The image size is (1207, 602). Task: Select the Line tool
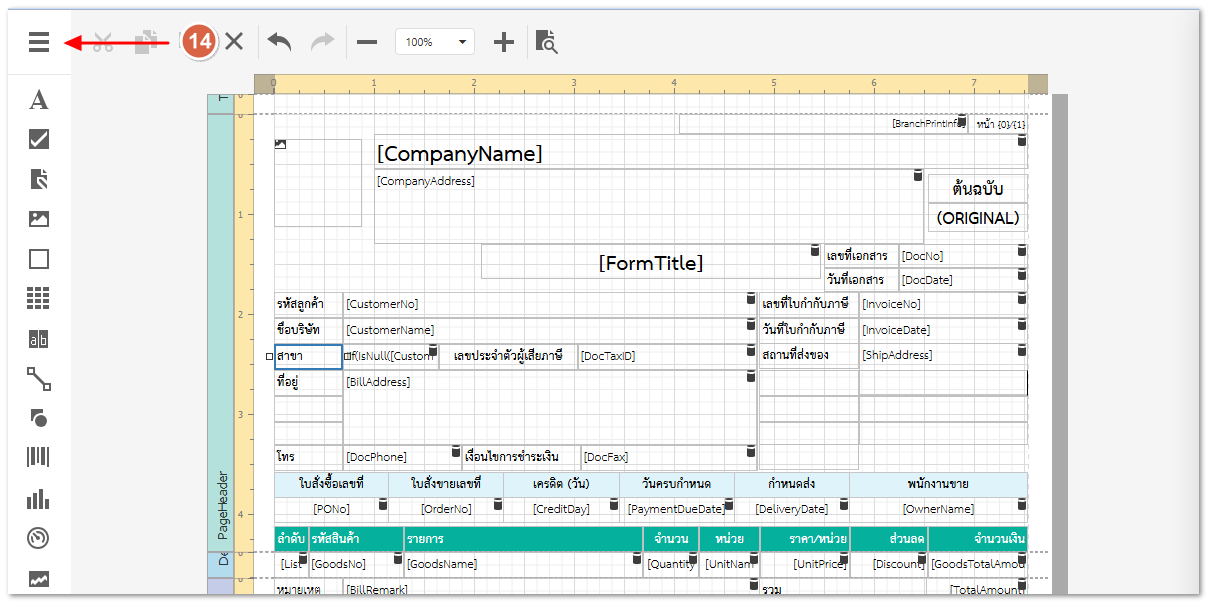click(39, 378)
